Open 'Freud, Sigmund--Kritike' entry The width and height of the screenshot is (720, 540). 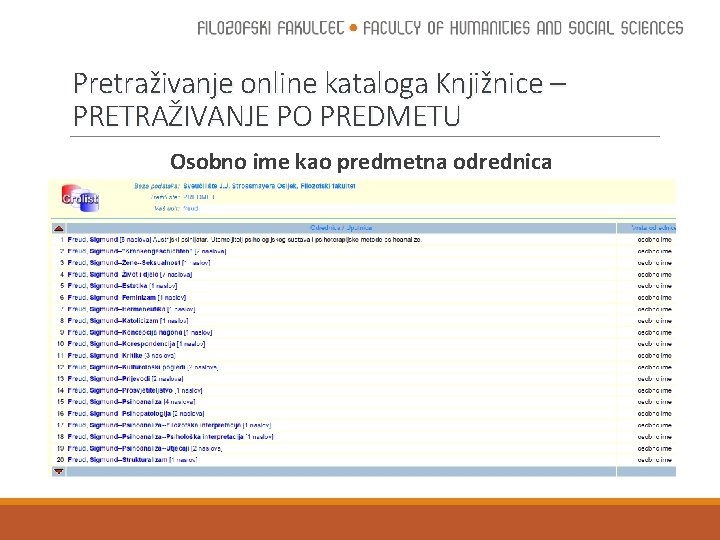(x=121, y=356)
